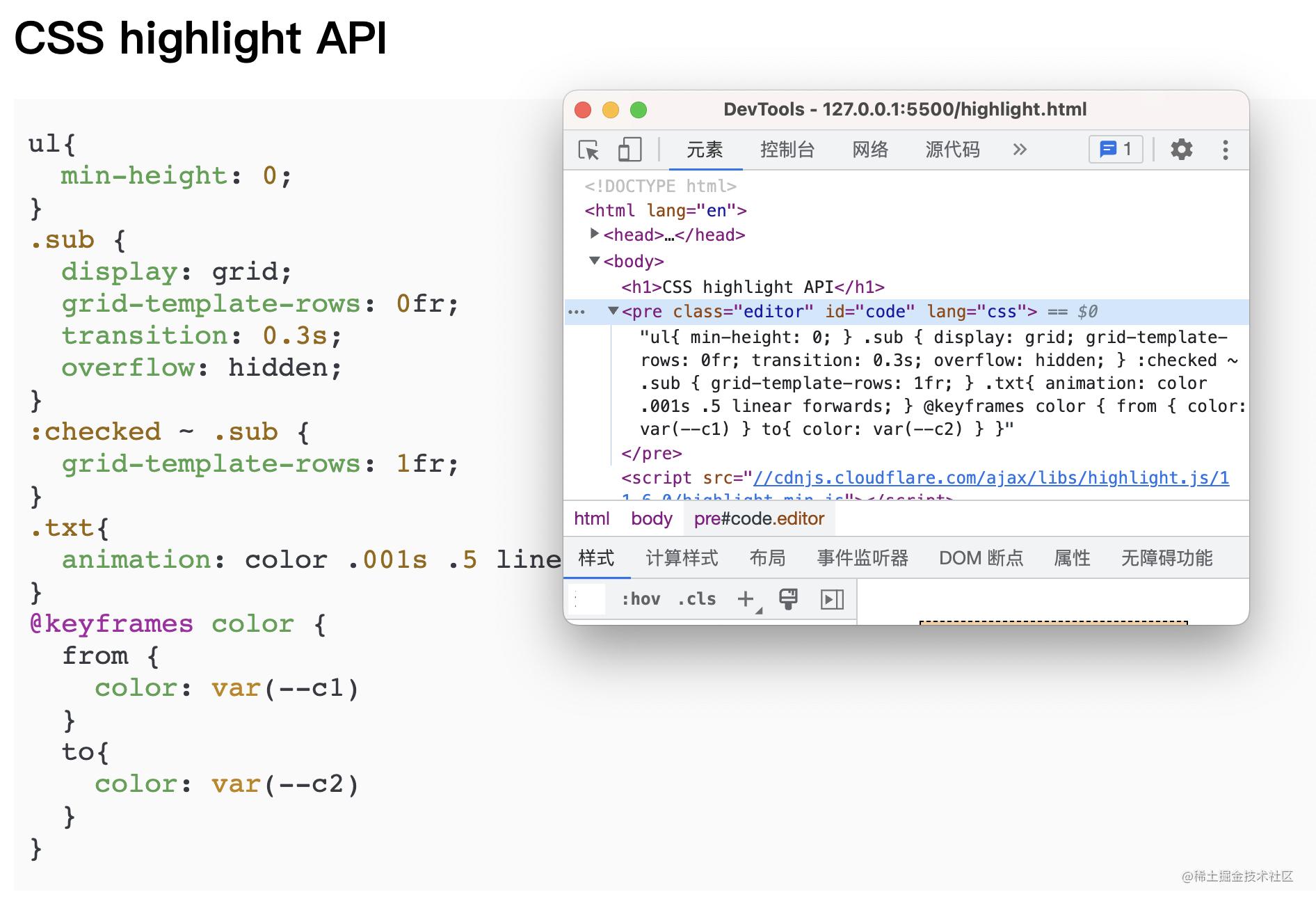
Task: Toggle the .cls class editor
Action: click(x=696, y=599)
